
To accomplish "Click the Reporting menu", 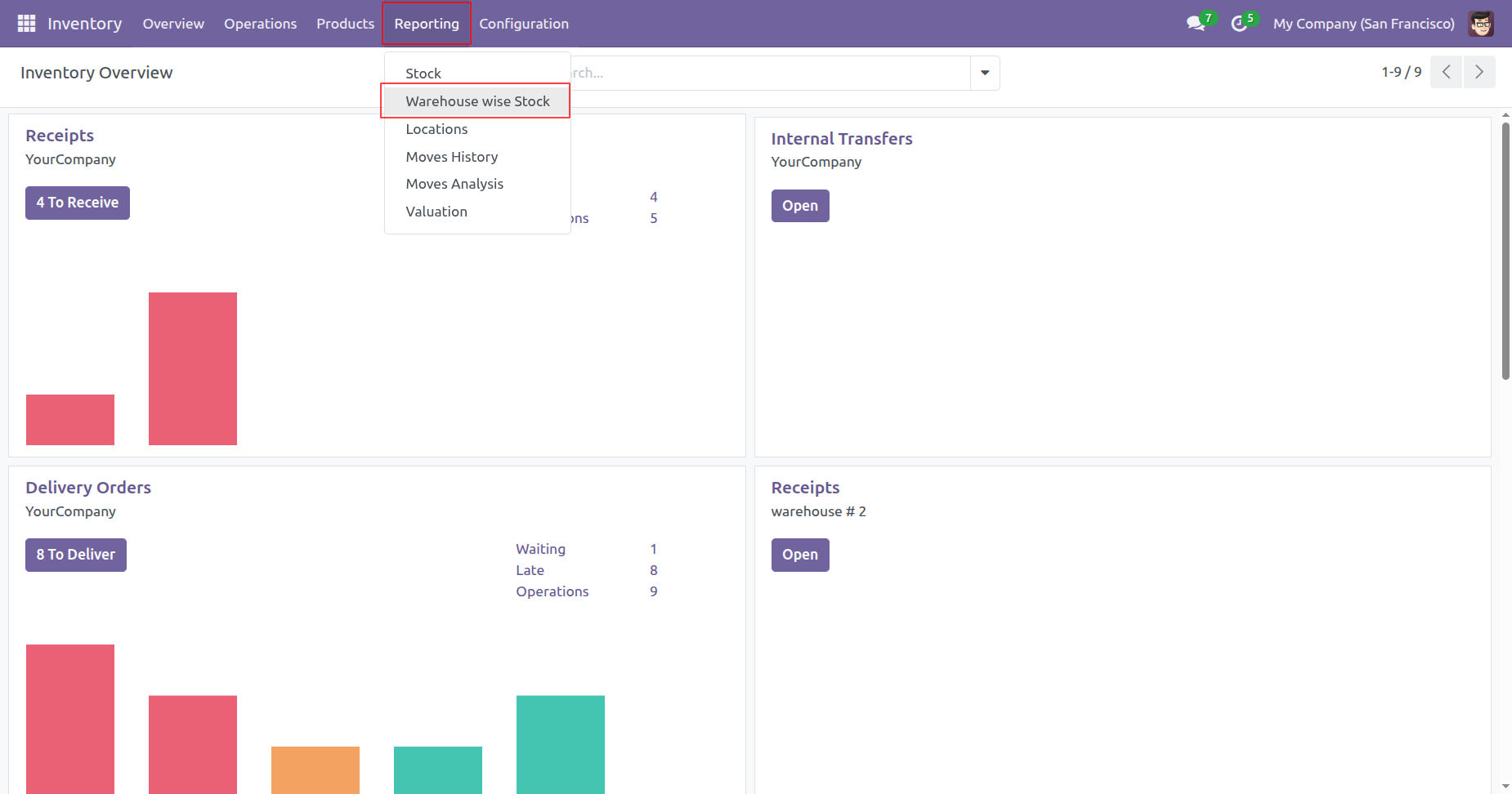I will 427,24.
